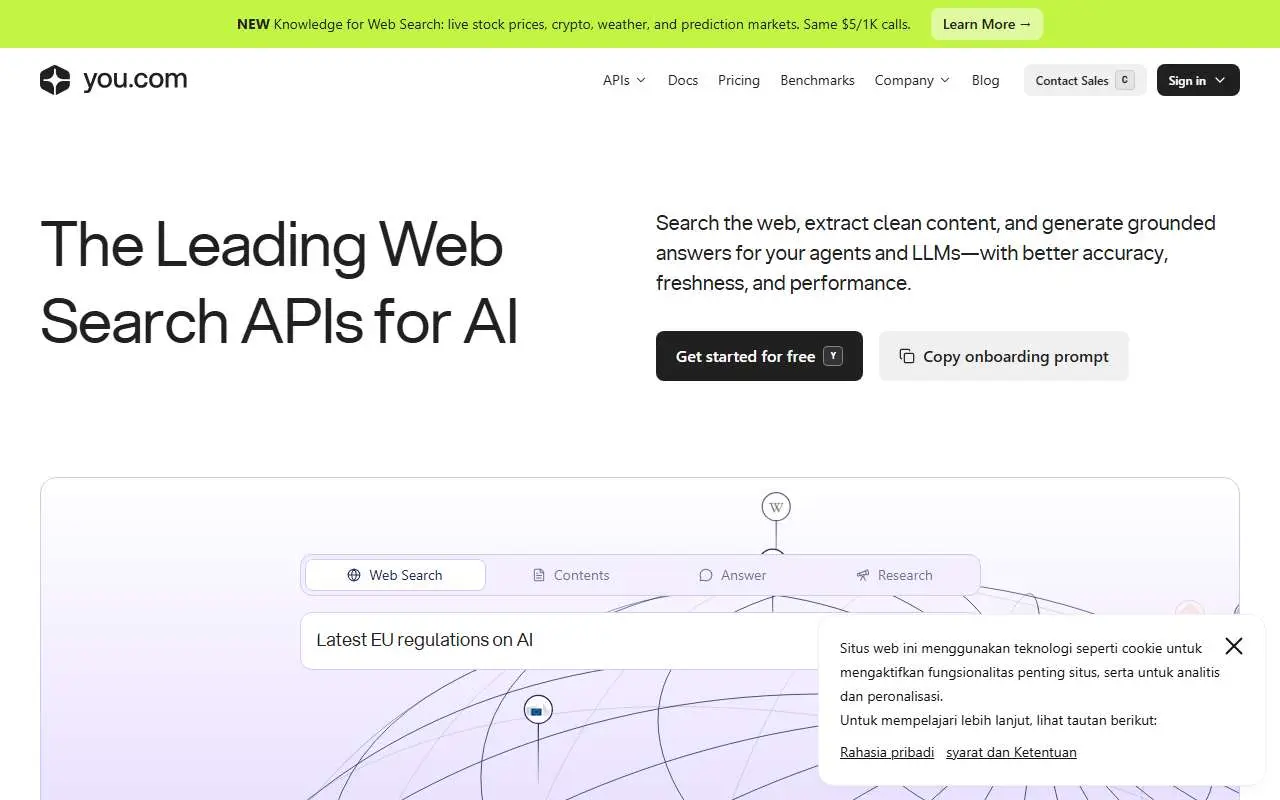Open the Benchmarks page
Image resolution: width=1280 pixels, height=800 pixels.
(817, 80)
